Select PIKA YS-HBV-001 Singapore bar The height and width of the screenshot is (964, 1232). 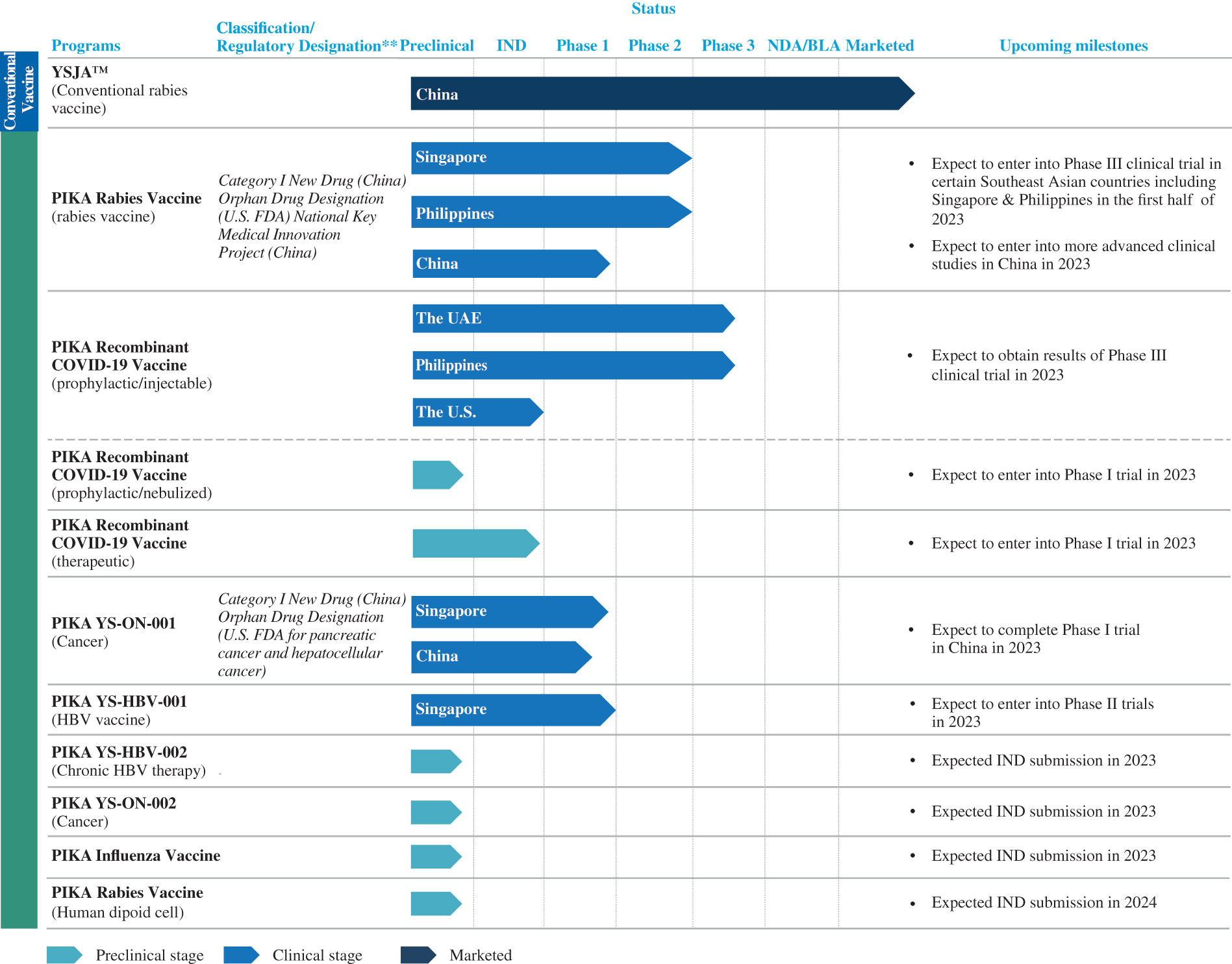coord(514,710)
